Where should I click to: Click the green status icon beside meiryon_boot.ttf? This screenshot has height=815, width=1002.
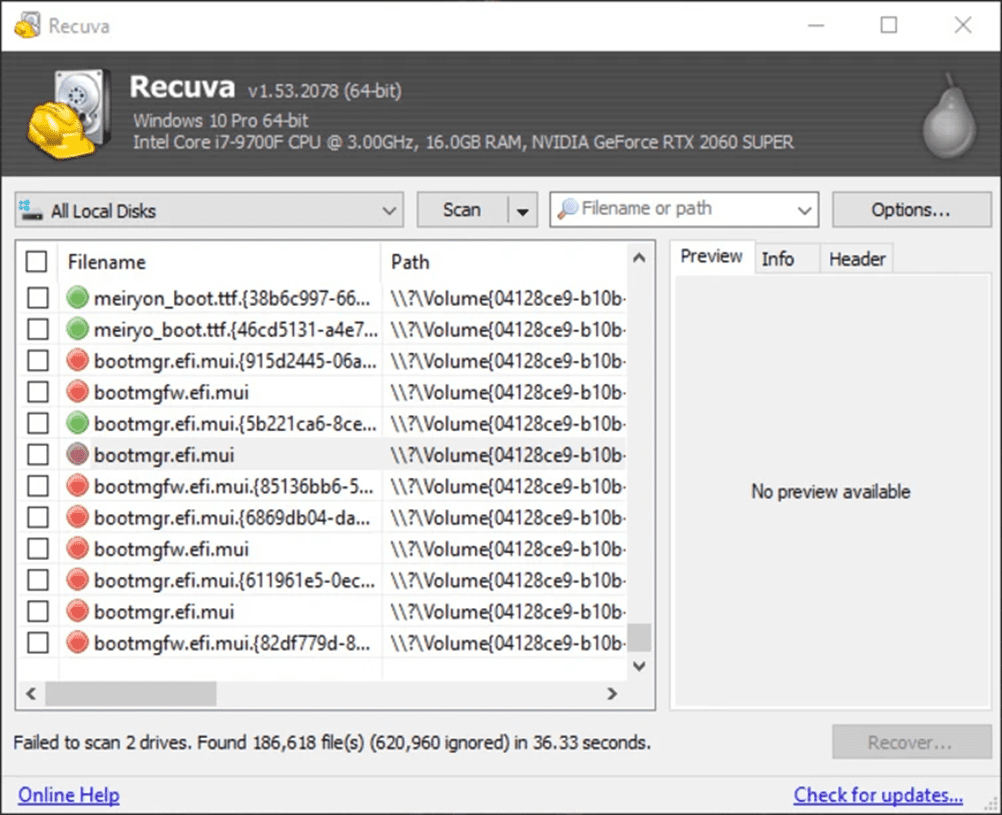(78, 297)
